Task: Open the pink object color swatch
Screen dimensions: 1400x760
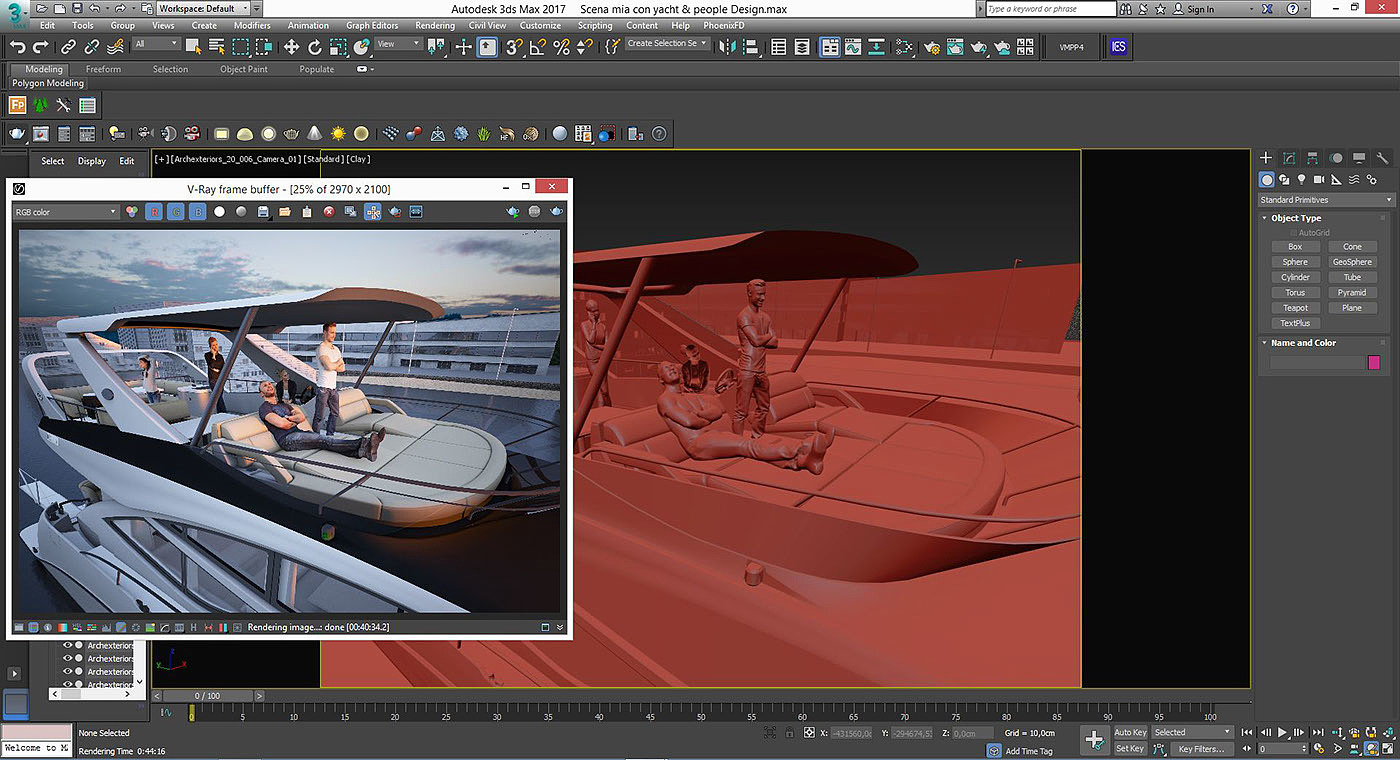Action: [1374, 363]
